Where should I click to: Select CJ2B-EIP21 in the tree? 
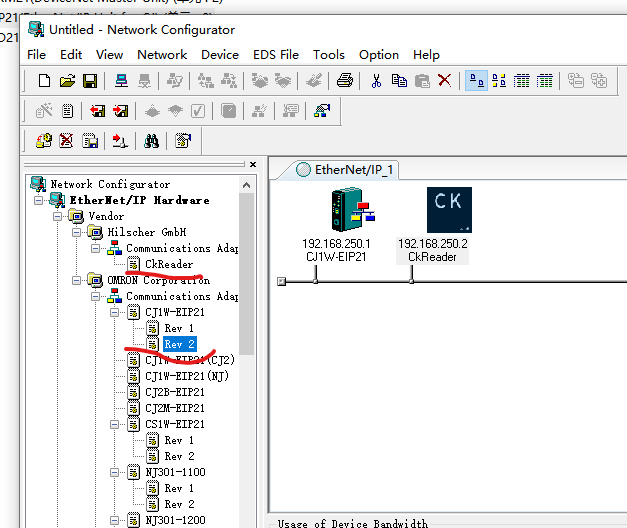(x=175, y=392)
